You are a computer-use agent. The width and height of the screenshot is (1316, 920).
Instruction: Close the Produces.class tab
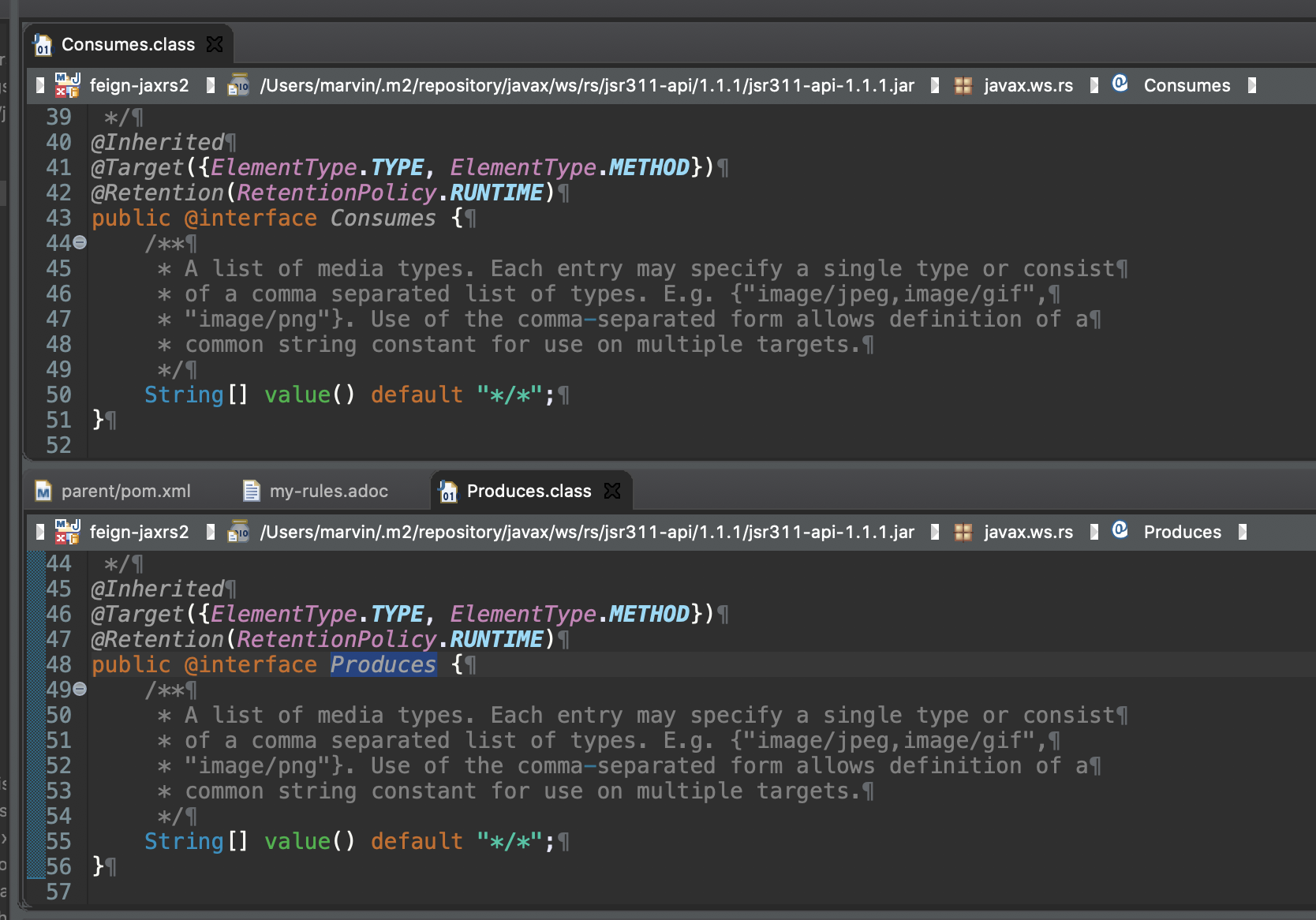coord(612,491)
